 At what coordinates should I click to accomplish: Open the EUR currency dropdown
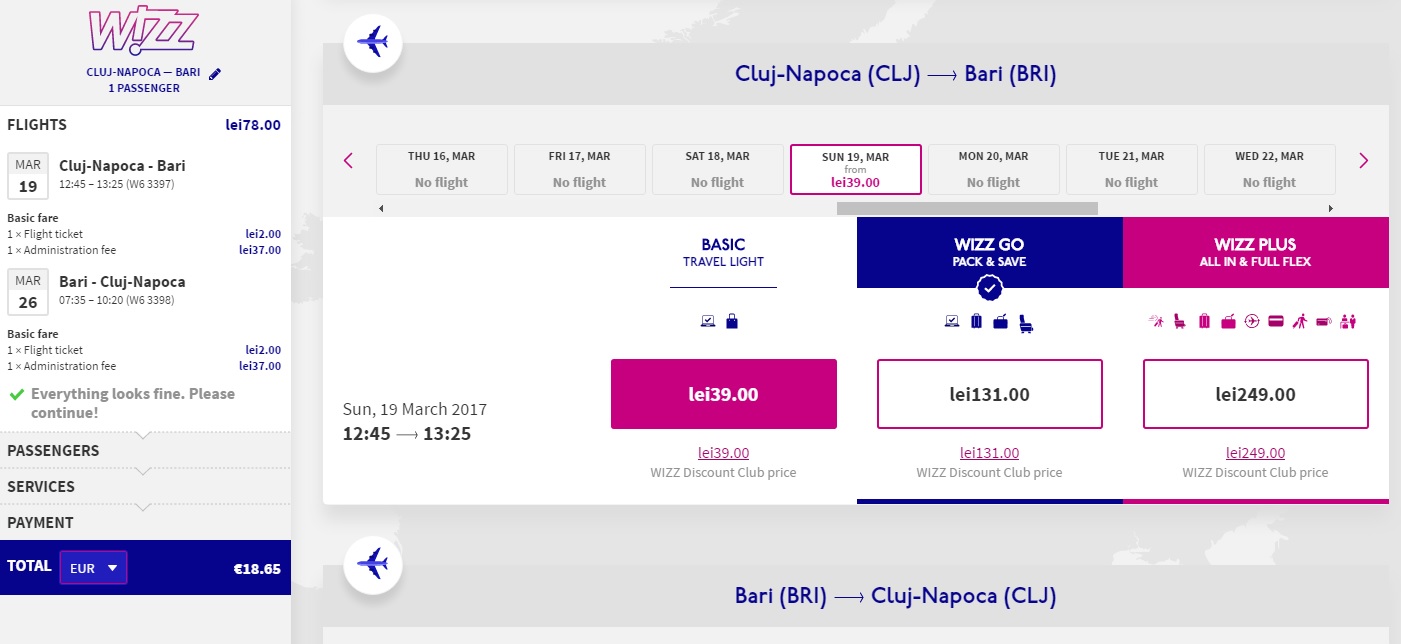tap(93, 568)
